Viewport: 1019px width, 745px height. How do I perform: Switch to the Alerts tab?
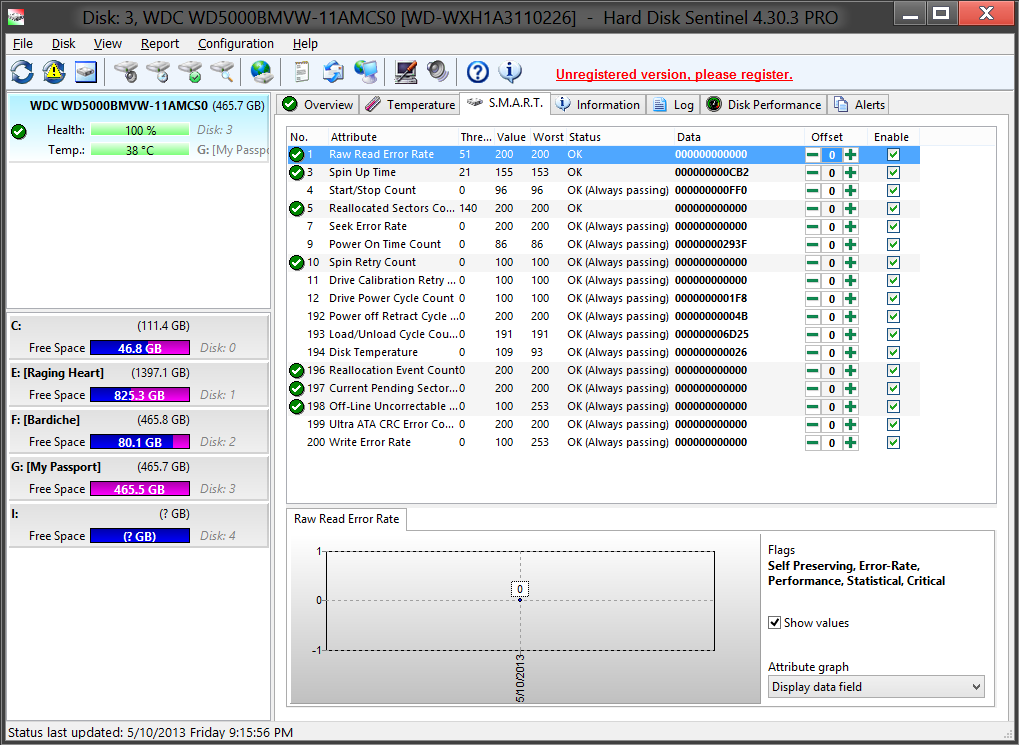860,105
